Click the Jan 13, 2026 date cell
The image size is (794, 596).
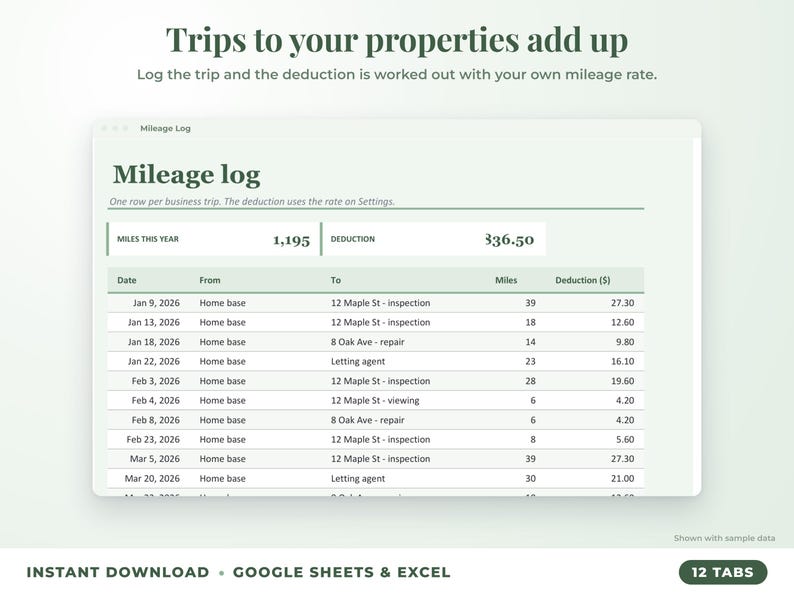pyautogui.click(x=153, y=322)
